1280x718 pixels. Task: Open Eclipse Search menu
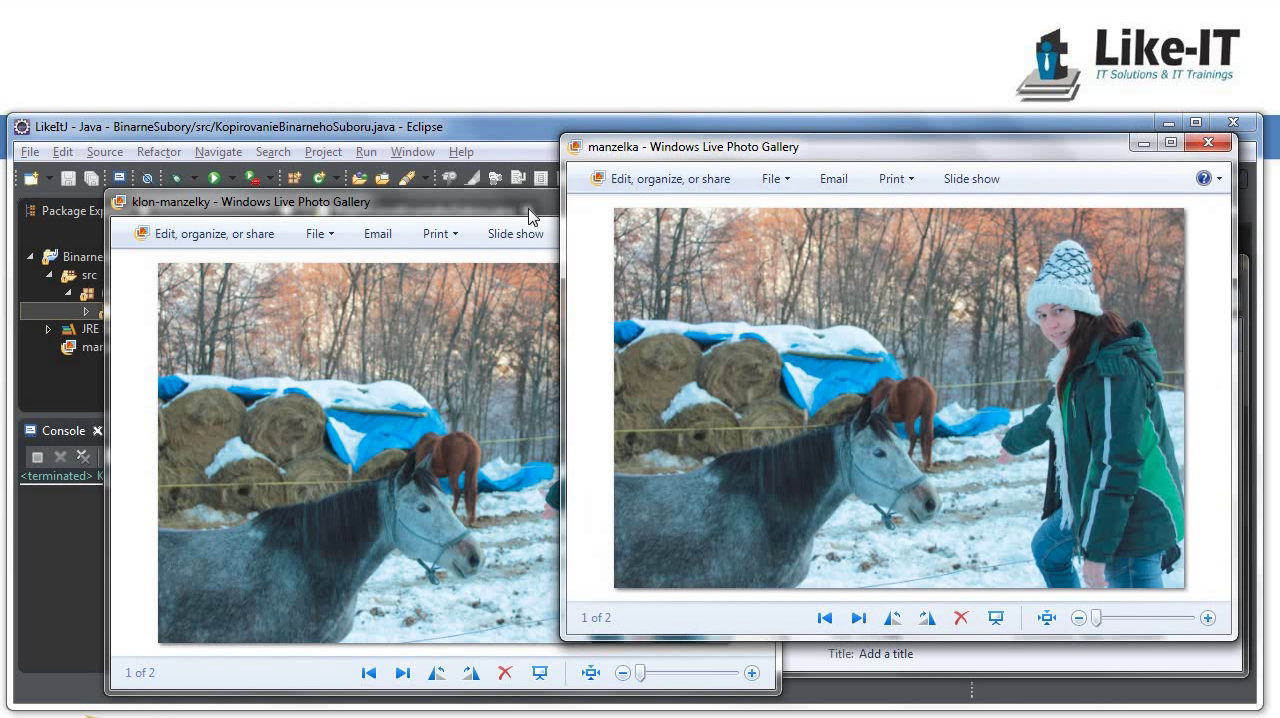click(273, 152)
